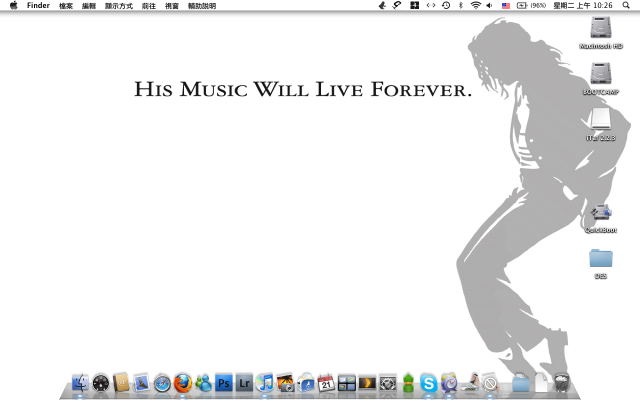Open the 顯示方式 menu
This screenshot has width=640, height=400.
pyautogui.click(x=119, y=6)
